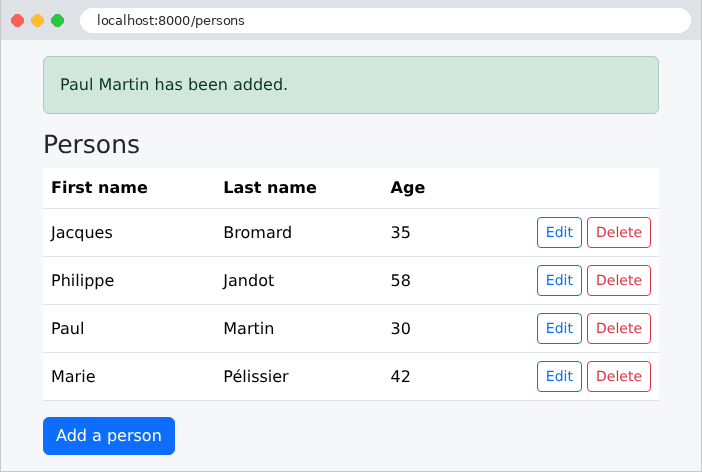Viewport: 702px width, 472px height.
Task: Click the green success alert message
Action: [351, 85]
